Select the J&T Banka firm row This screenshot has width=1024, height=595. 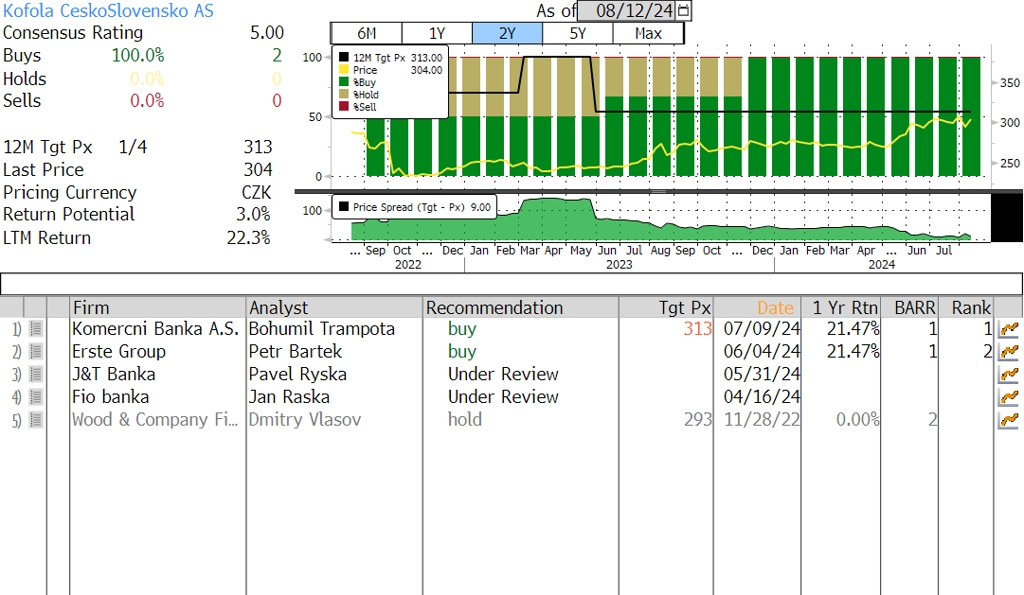pyautogui.click(x=114, y=374)
